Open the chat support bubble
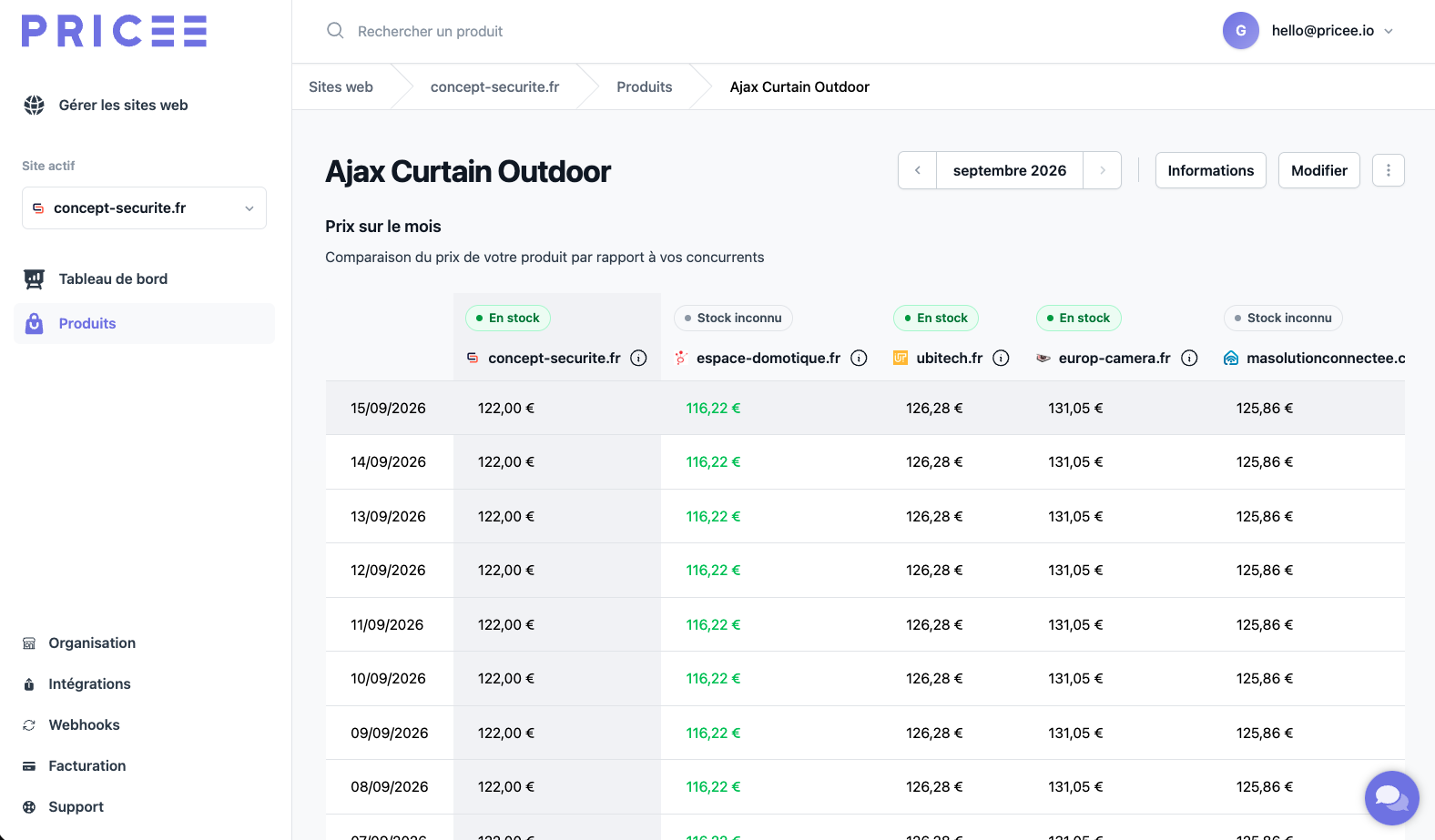The image size is (1435, 840). (1391, 798)
